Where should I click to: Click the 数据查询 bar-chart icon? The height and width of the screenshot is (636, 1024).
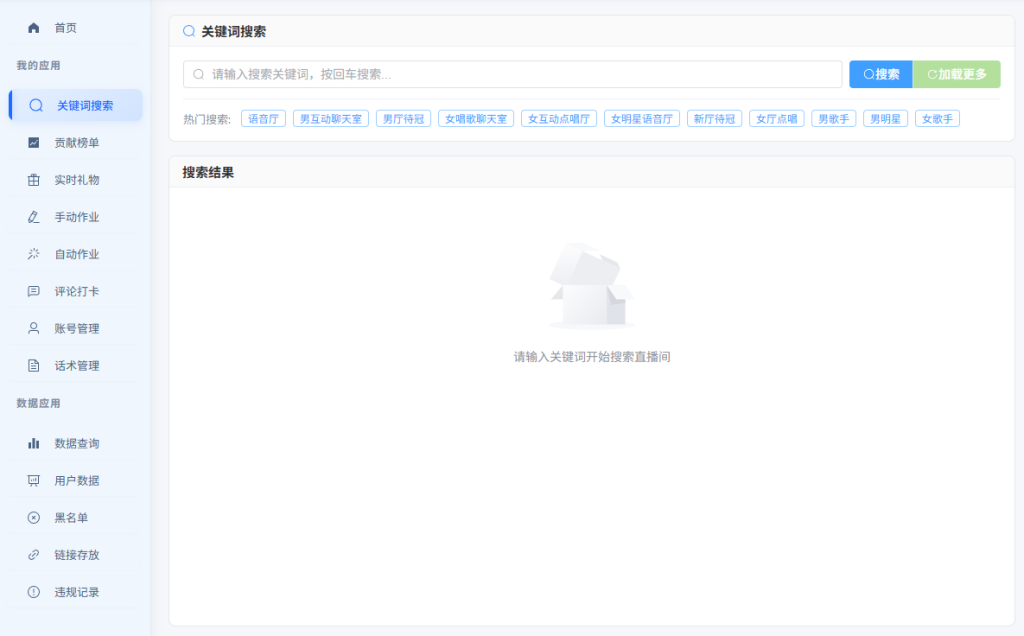33,443
